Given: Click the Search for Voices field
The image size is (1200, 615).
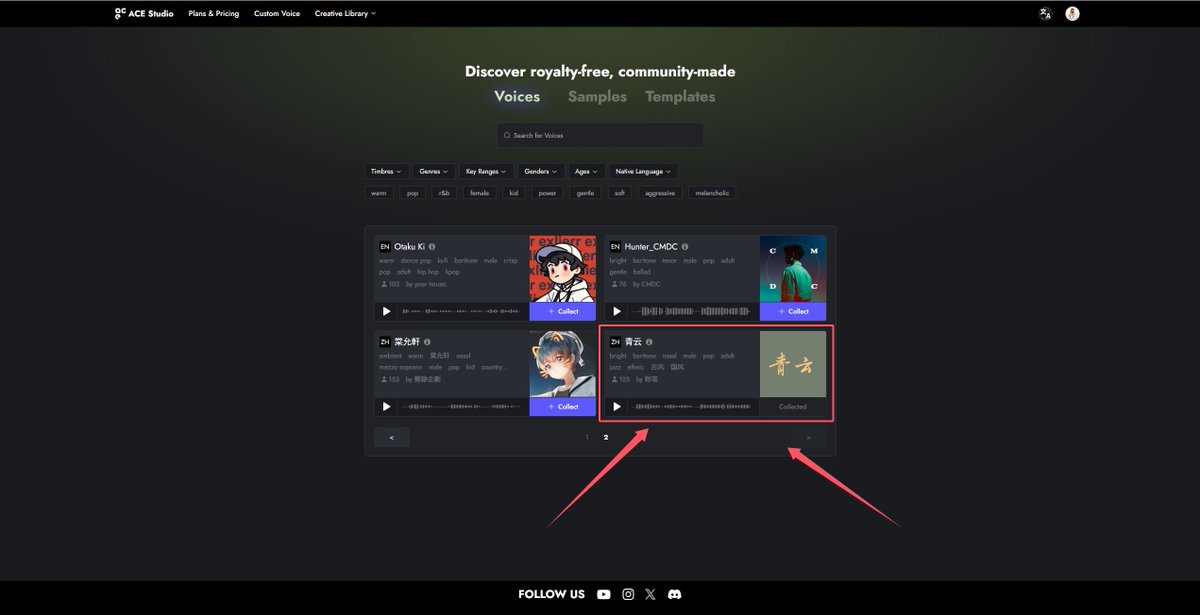Looking at the screenshot, I should point(600,135).
